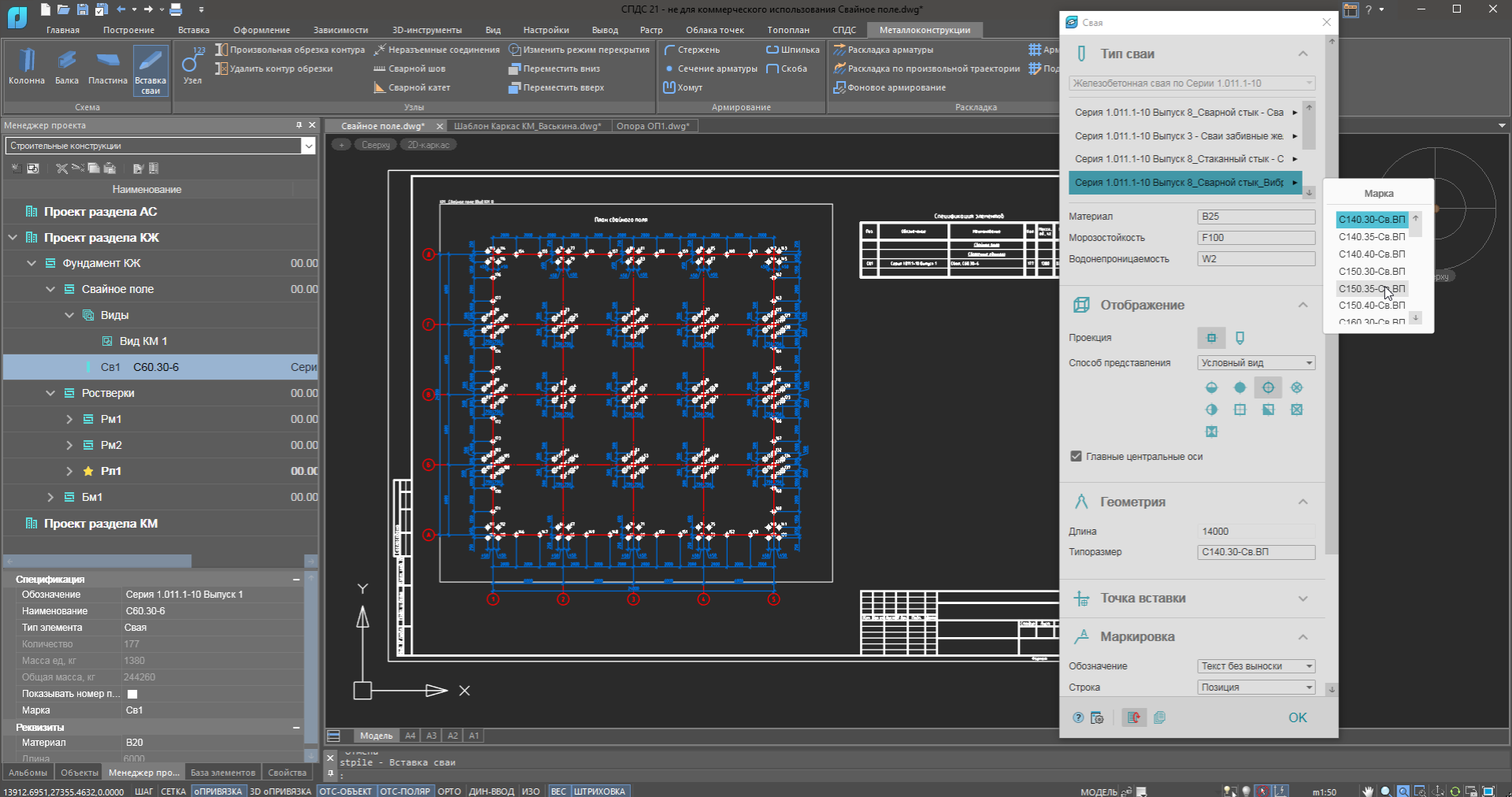Click Свая dialog vertical scrollbar
The width and height of the screenshot is (1512, 797).
pos(1332,299)
